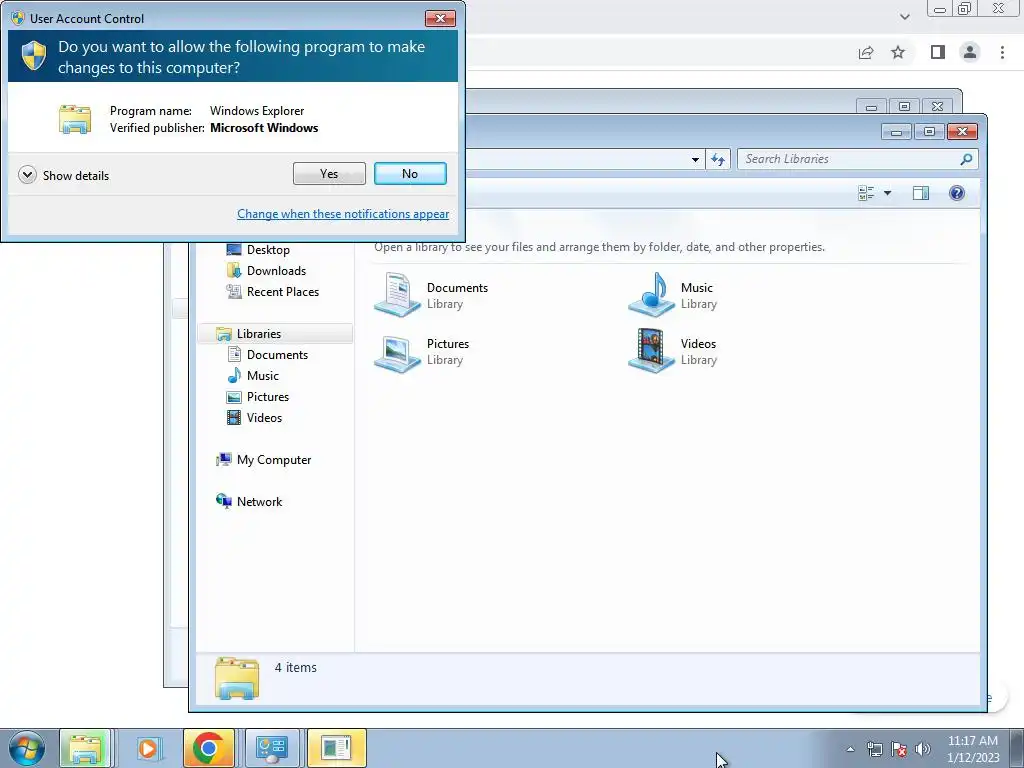Image resolution: width=1024 pixels, height=768 pixels.
Task: Open Action Center flag tray icon
Action: click(x=899, y=749)
